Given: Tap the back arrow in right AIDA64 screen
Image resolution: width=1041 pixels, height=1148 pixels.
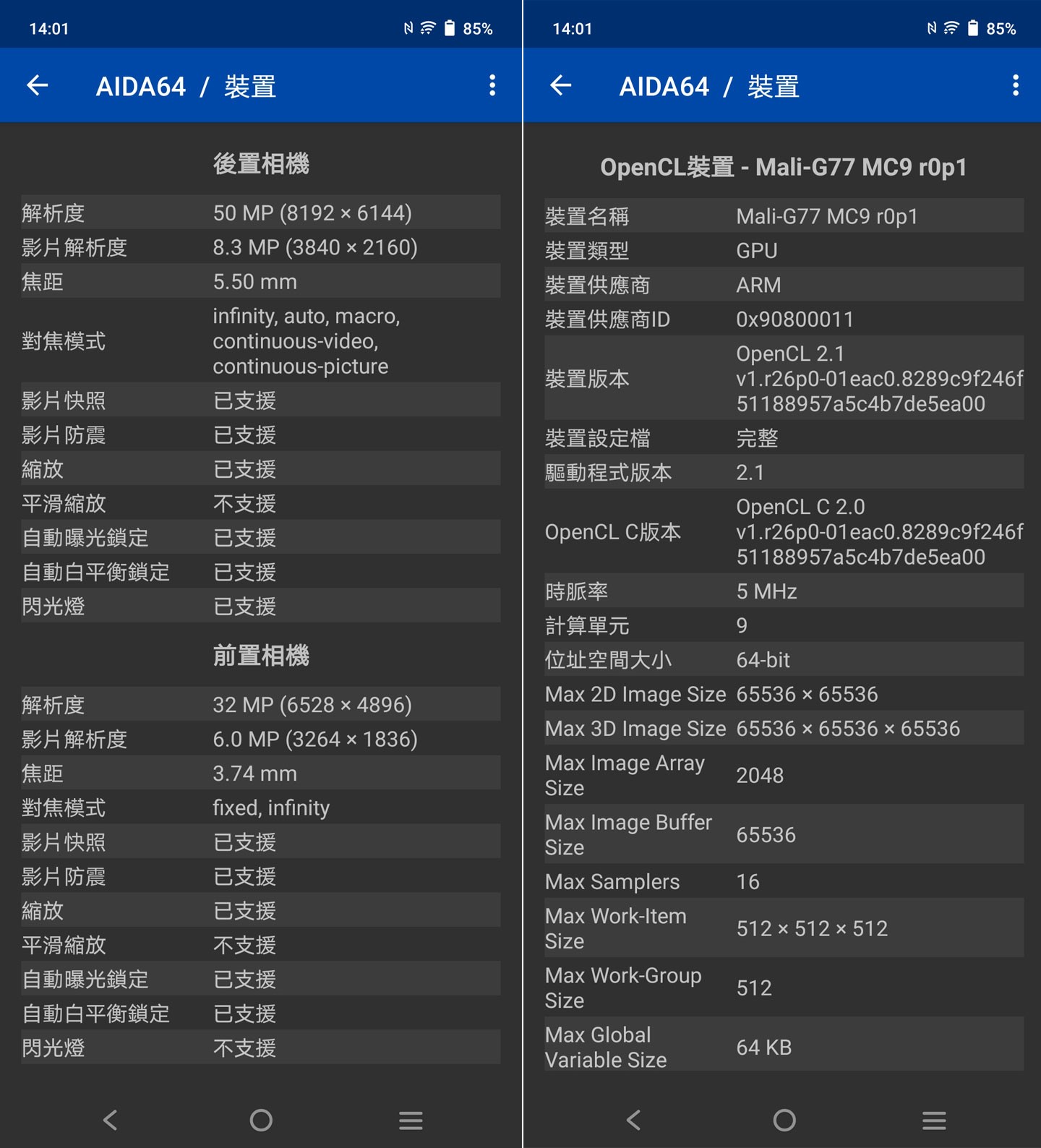Looking at the screenshot, I should coord(561,85).
